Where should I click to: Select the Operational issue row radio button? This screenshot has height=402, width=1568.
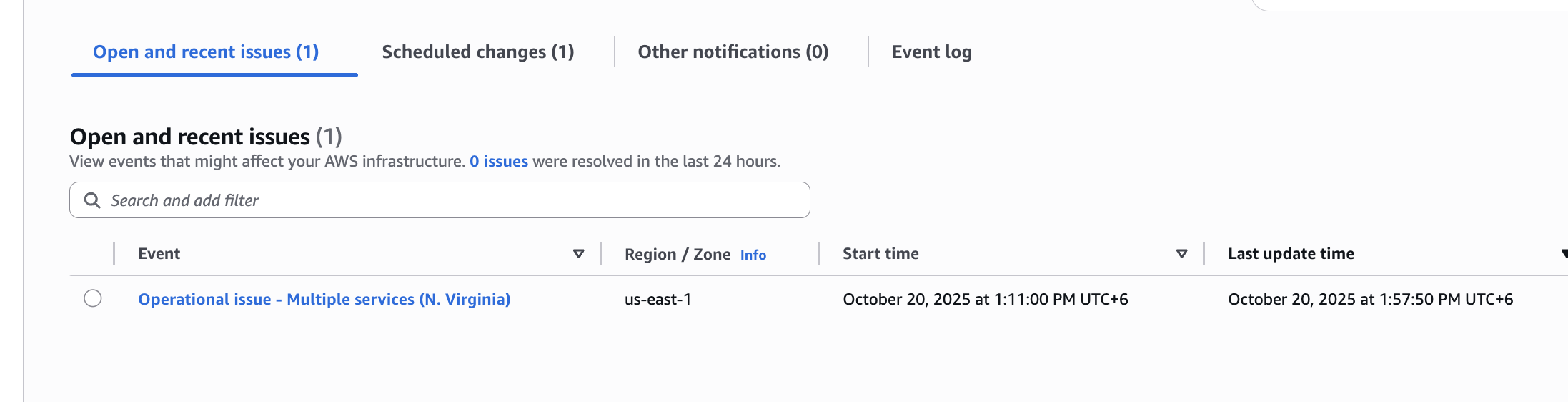93,298
